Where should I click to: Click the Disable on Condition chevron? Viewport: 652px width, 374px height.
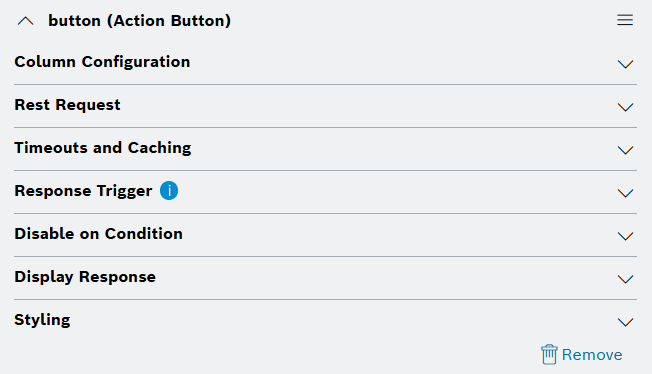pos(625,236)
